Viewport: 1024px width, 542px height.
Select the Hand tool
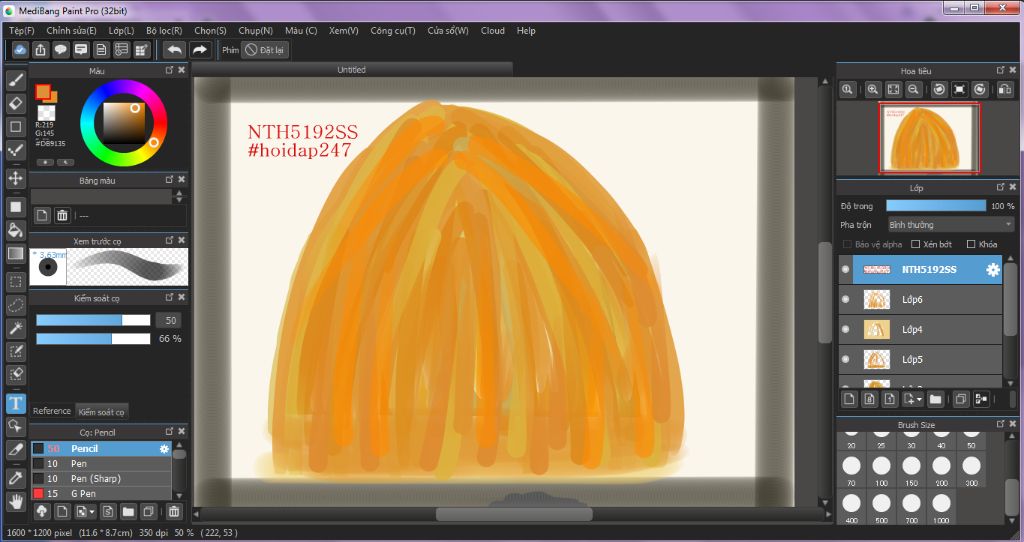(16, 502)
